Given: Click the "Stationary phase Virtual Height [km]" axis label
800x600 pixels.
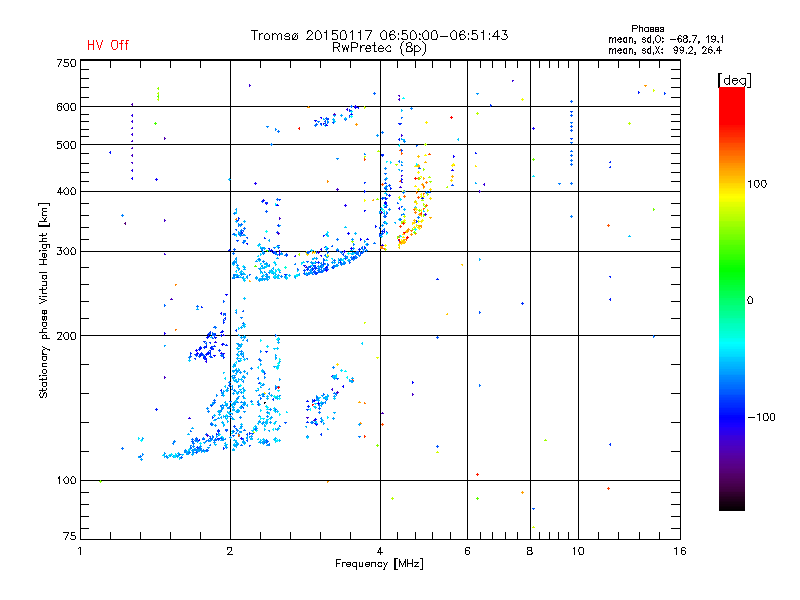Looking at the screenshot, I should click(x=44, y=300).
